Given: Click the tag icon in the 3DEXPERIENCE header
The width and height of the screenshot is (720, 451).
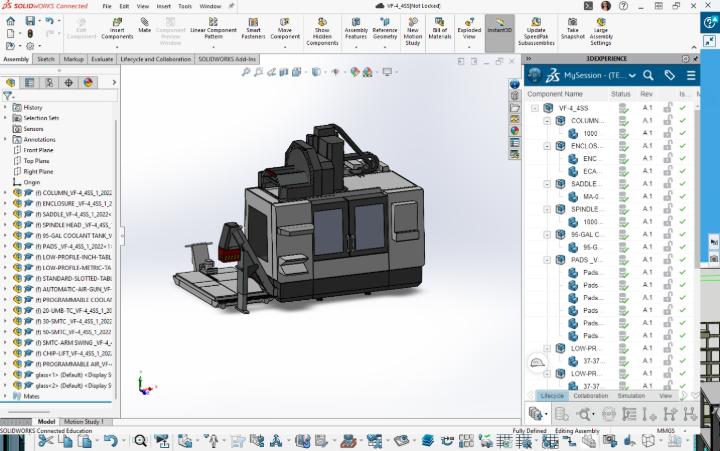Looking at the screenshot, I should (x=670, y=75).
